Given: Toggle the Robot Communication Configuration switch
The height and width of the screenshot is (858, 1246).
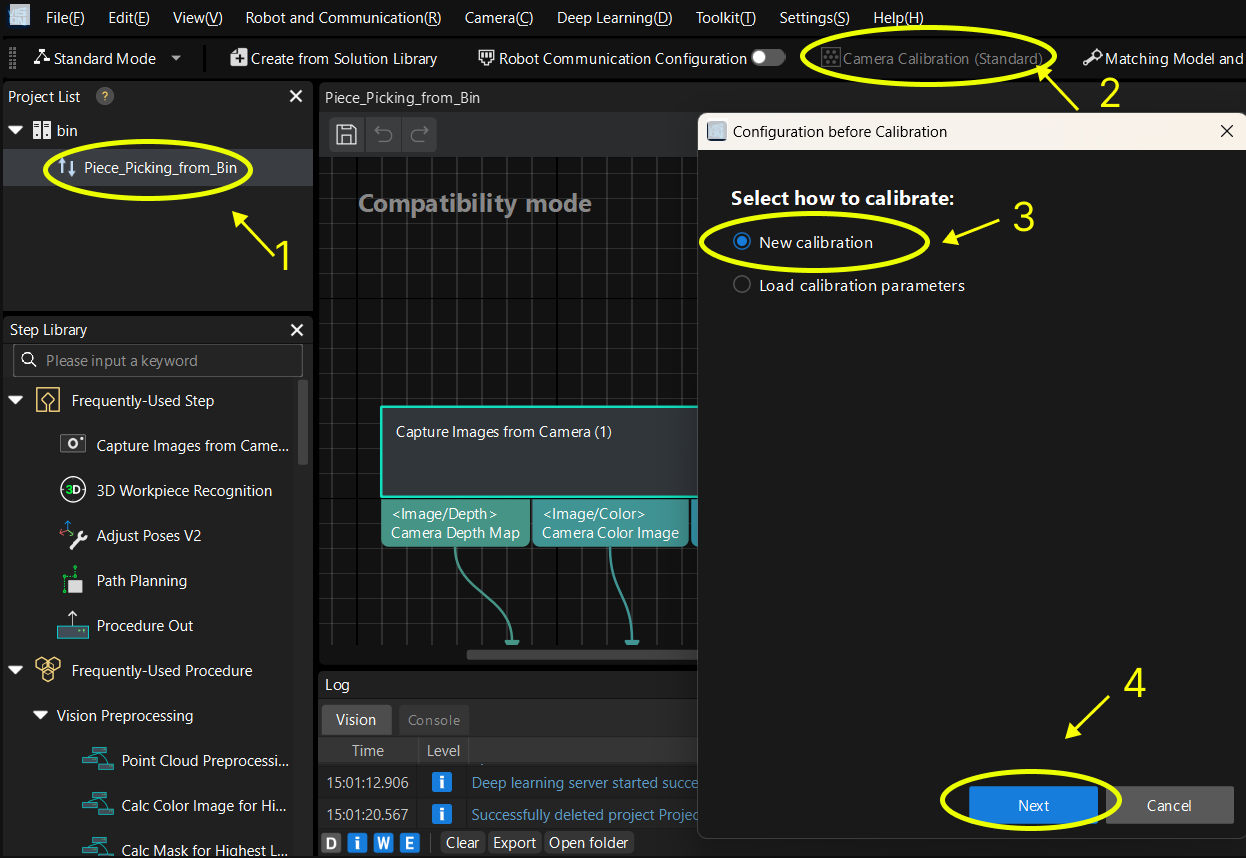Looking at the screenshot, I should point(768,58).
